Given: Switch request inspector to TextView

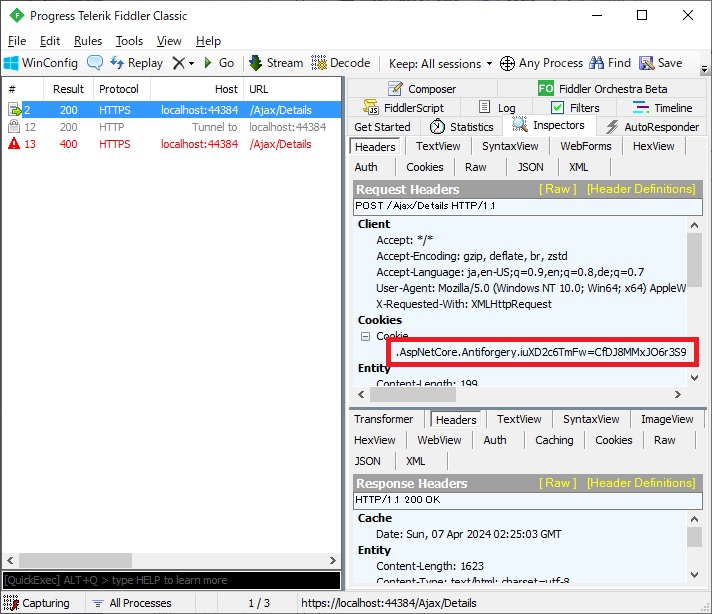Looking at the screenshot, I should (x=438, y=146).
